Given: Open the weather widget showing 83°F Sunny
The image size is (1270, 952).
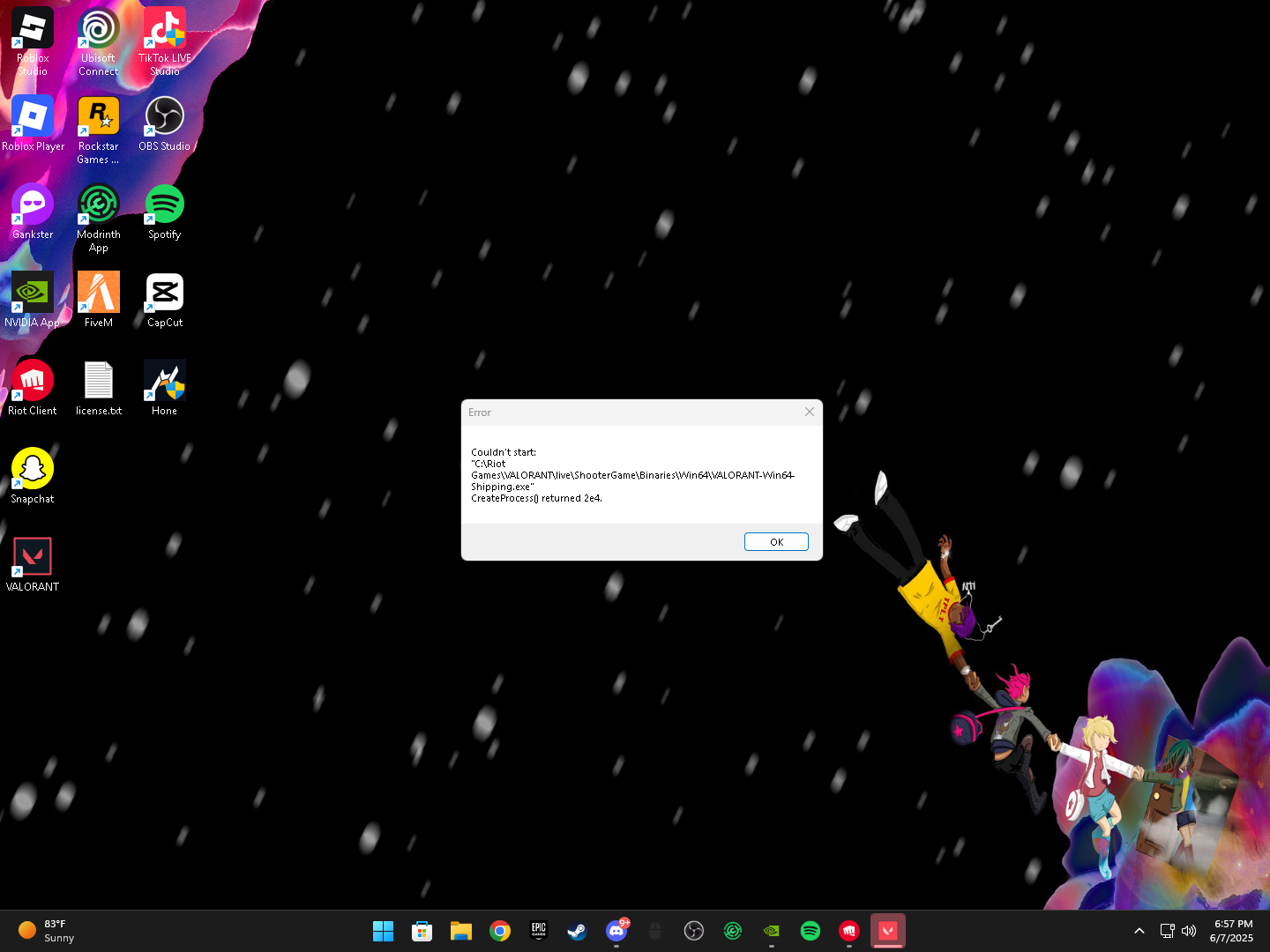Looking at the screenshot, I should [x=46, y=931].
